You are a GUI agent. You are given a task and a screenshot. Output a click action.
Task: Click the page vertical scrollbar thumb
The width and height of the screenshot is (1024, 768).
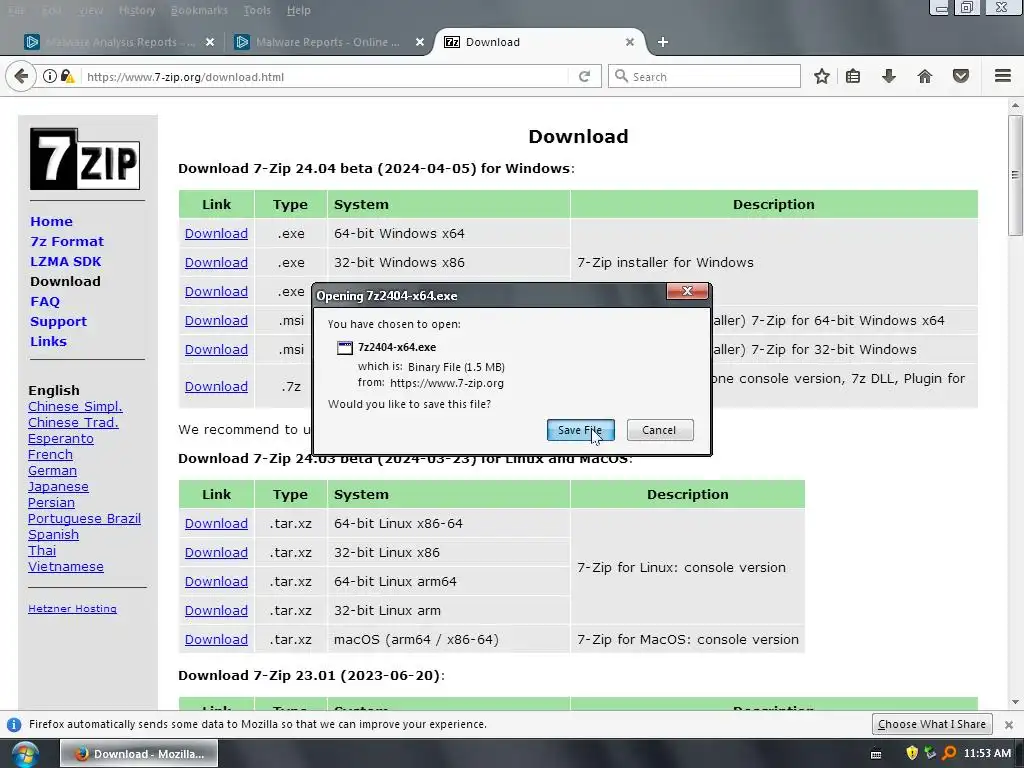(x=1014, y=175)
